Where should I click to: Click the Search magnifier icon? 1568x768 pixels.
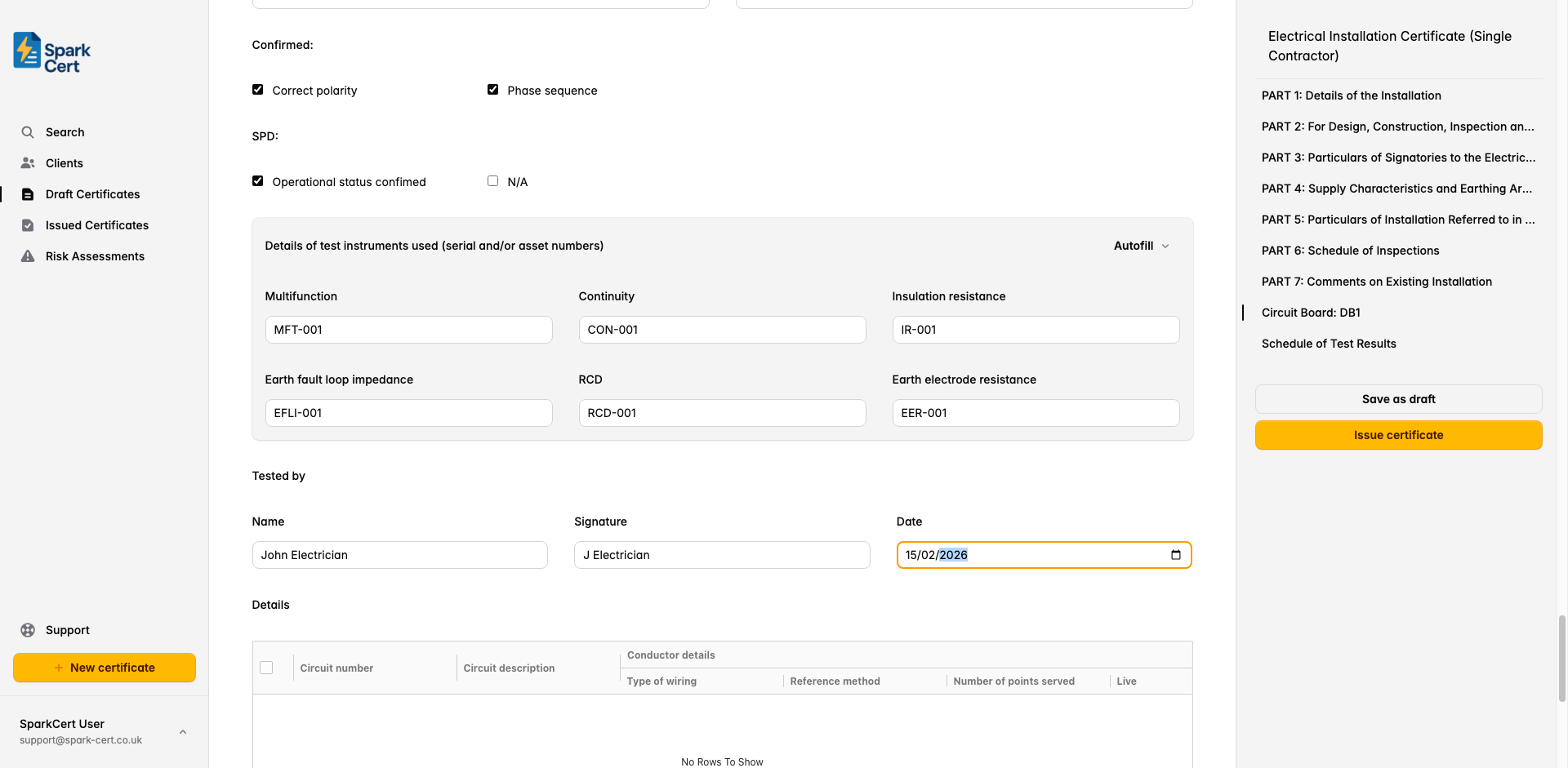(28, 132)
